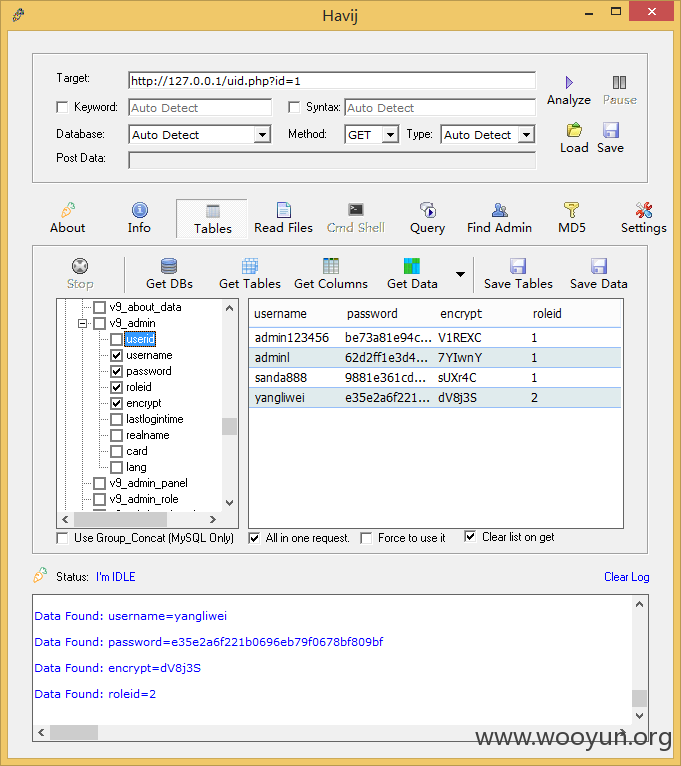Switch to the Tables tab
Viewport: 681px width, 766px height.
click(212, 219)
